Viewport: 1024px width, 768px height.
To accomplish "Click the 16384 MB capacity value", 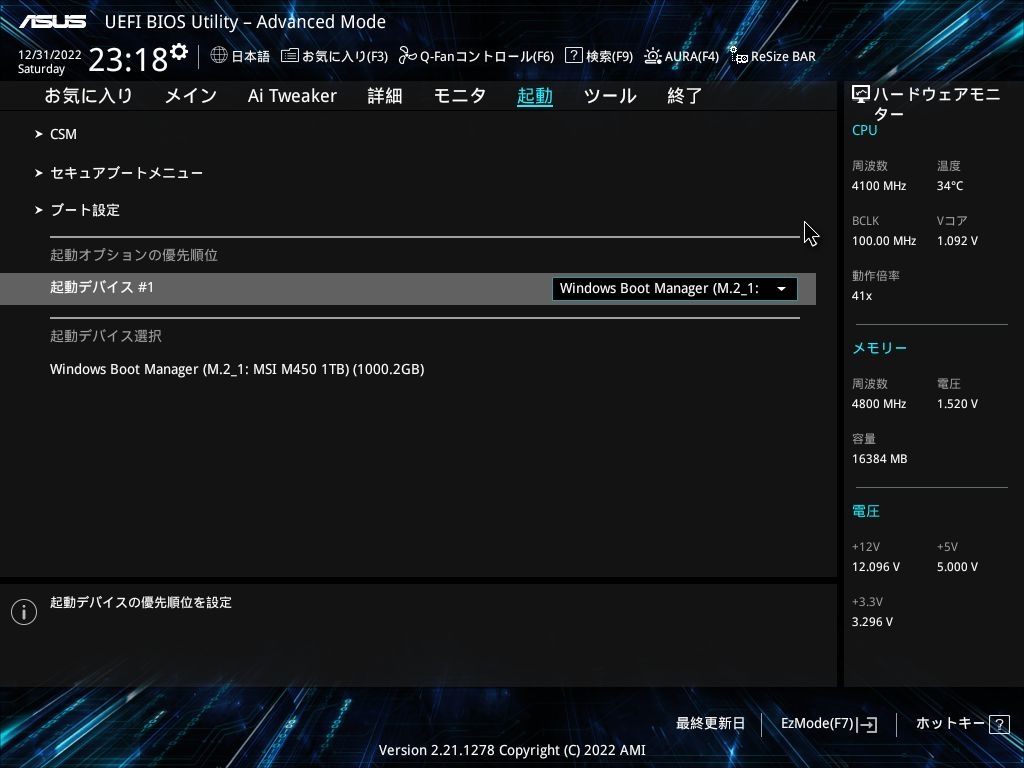I will point(879,459).
